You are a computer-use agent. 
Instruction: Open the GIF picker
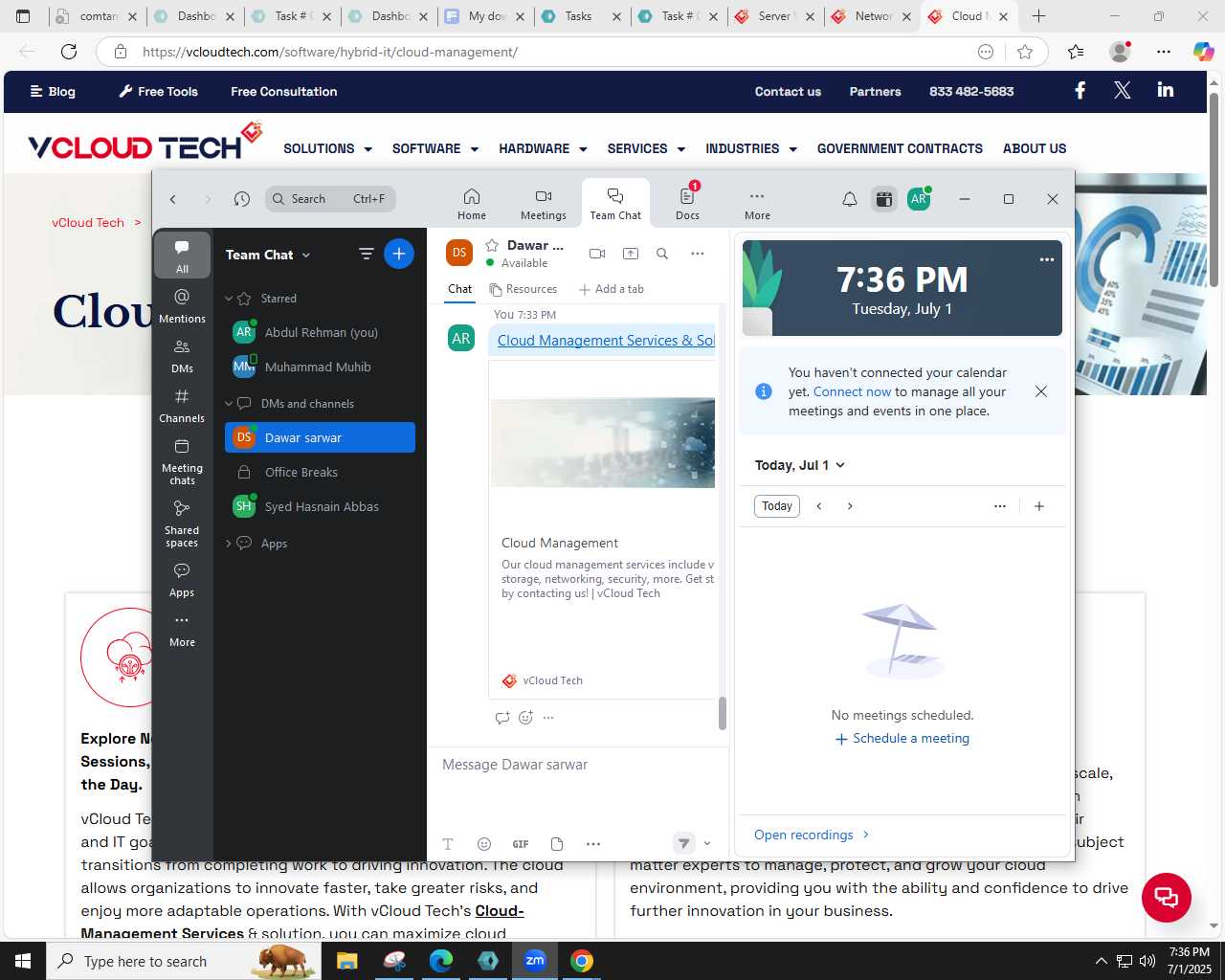pyautogui.click(x=521, y=844)
